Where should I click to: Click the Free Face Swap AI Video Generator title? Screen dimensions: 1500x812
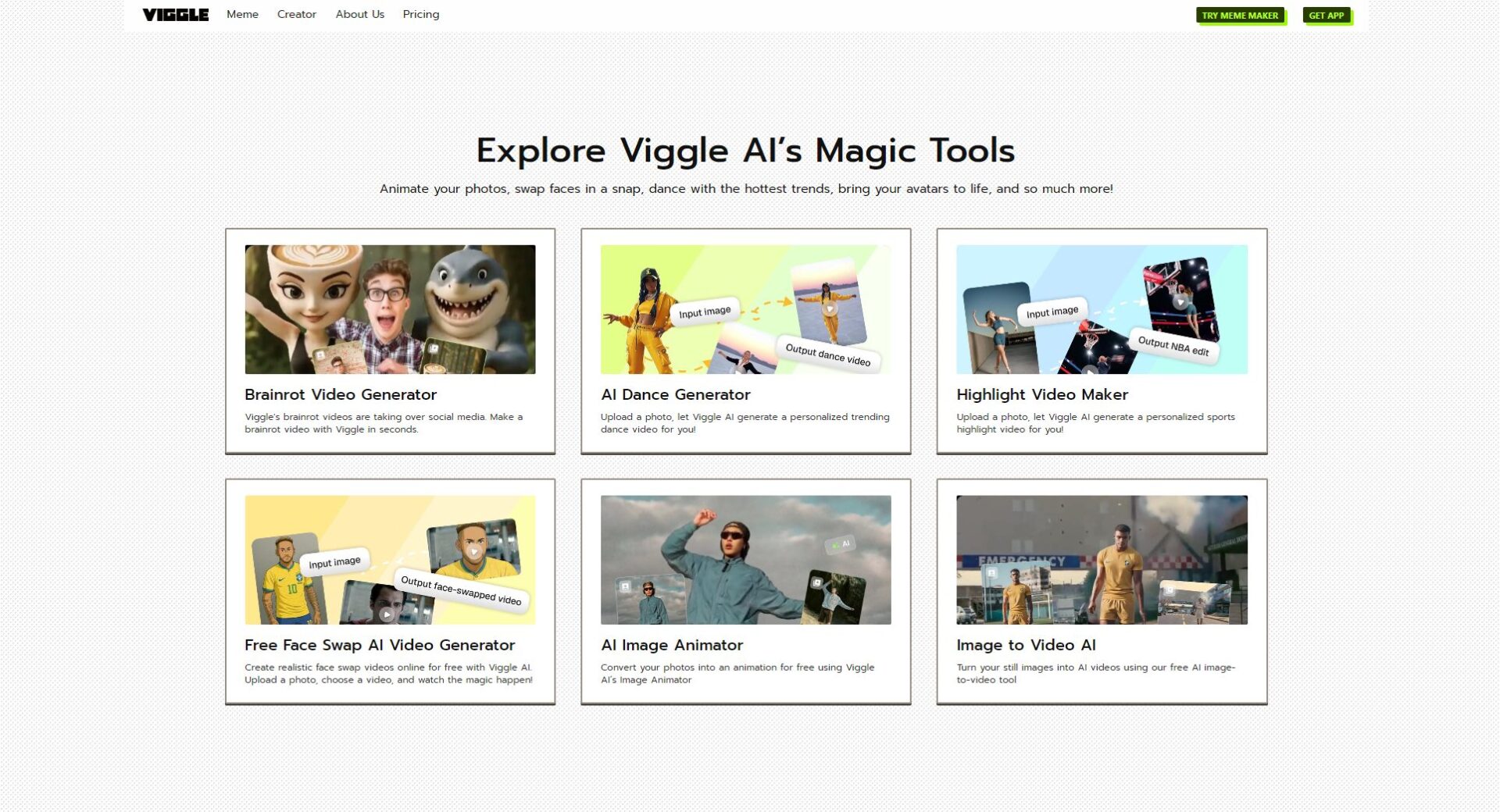tap(379, 645)
